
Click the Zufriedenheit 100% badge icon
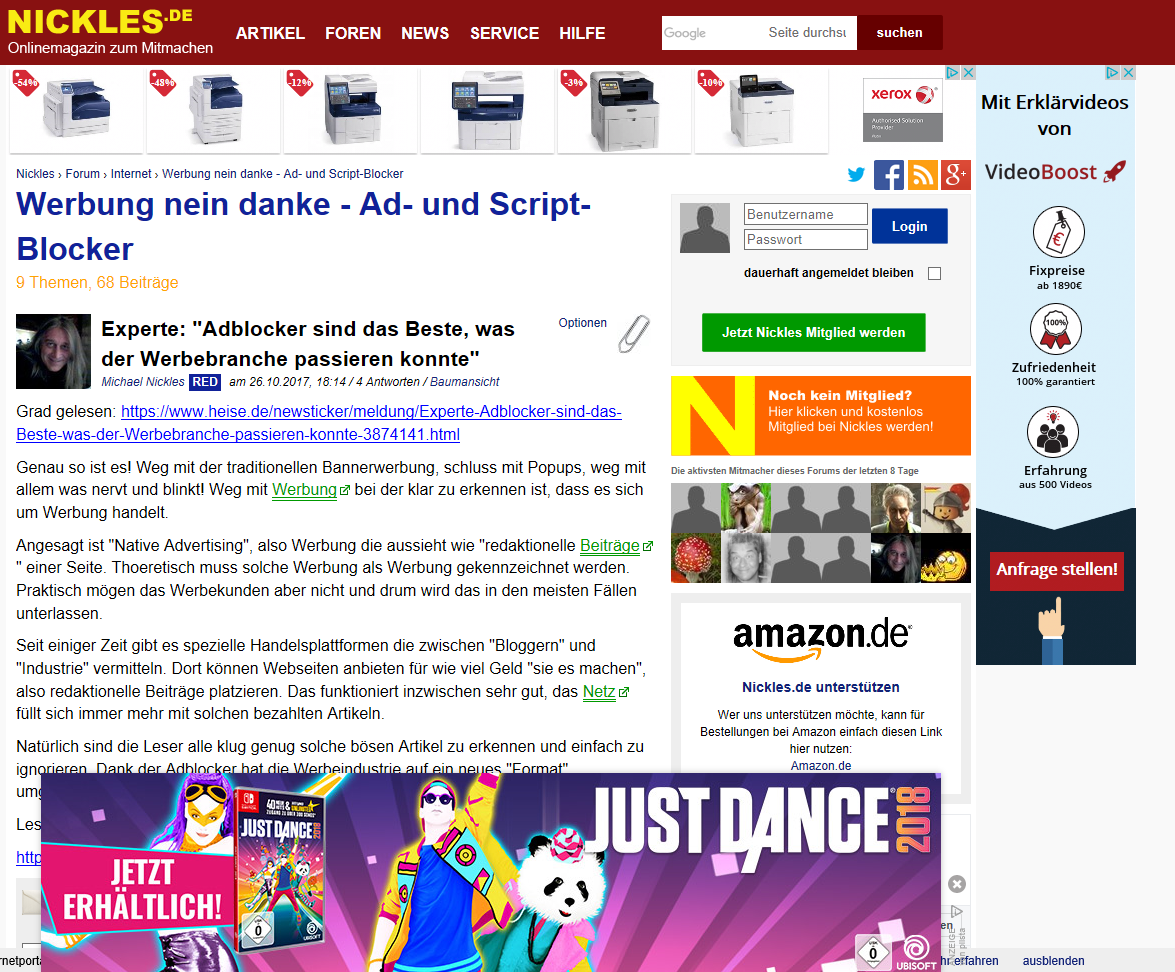coord(1055,329)
